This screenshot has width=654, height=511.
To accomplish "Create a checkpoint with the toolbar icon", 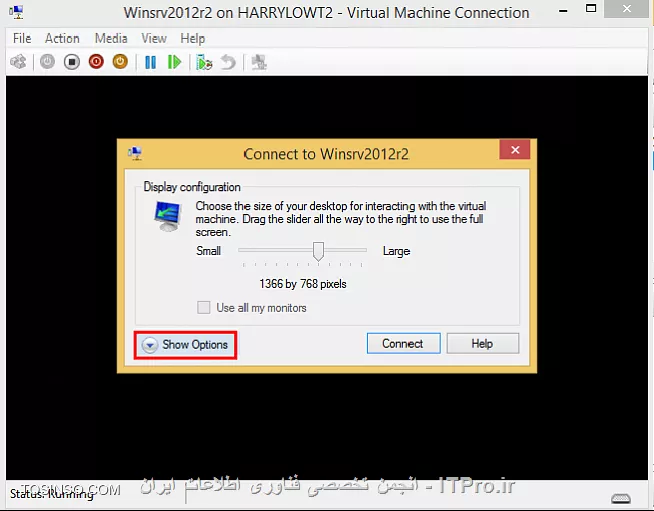I will 204,63.
